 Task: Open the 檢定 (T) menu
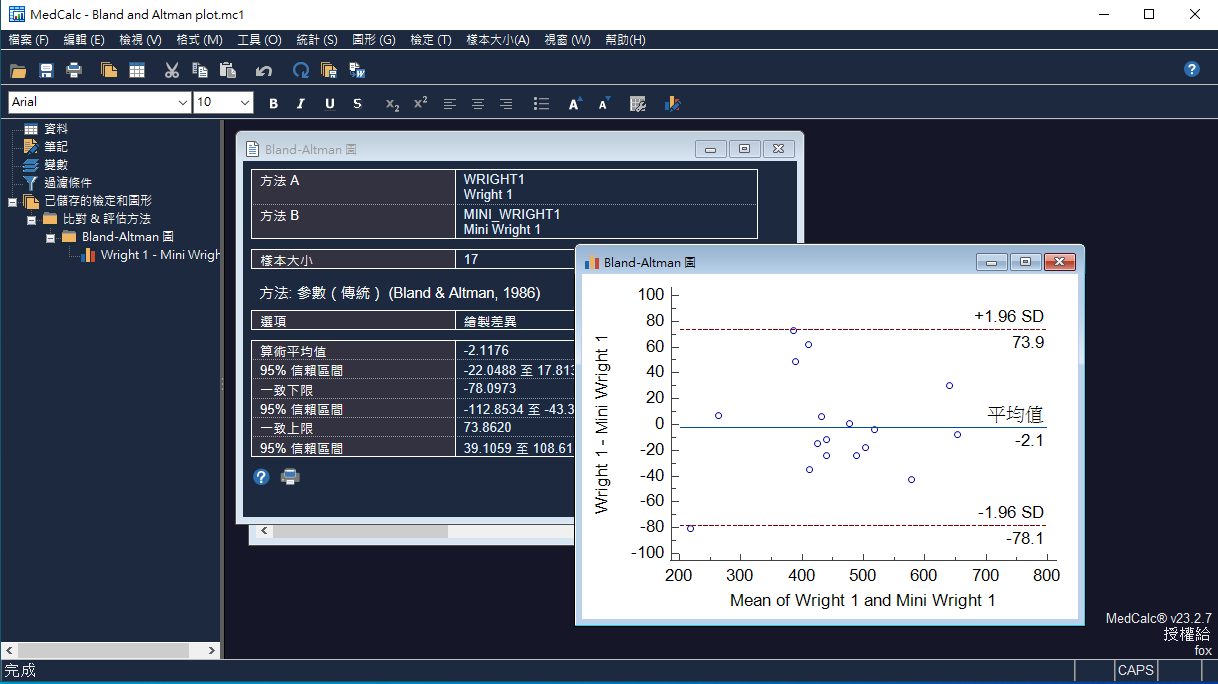pos(431,40)
